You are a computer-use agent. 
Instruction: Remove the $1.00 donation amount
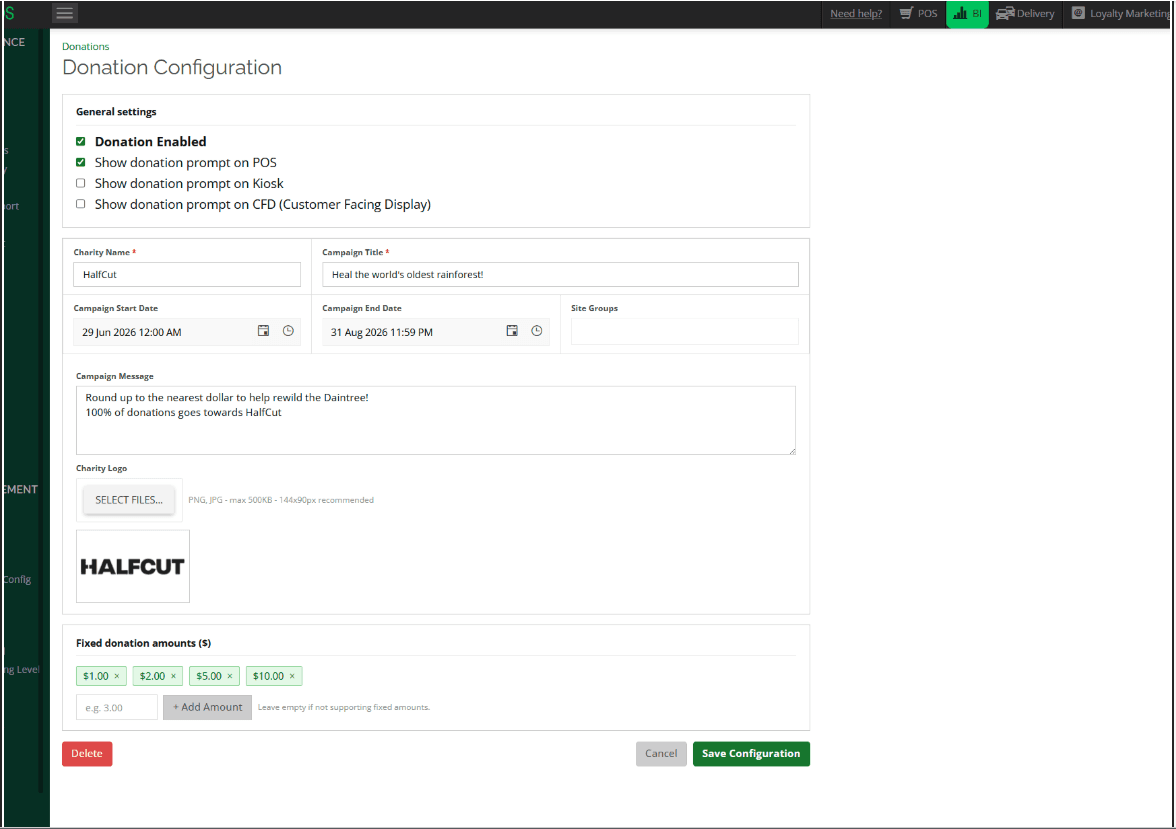117,676
